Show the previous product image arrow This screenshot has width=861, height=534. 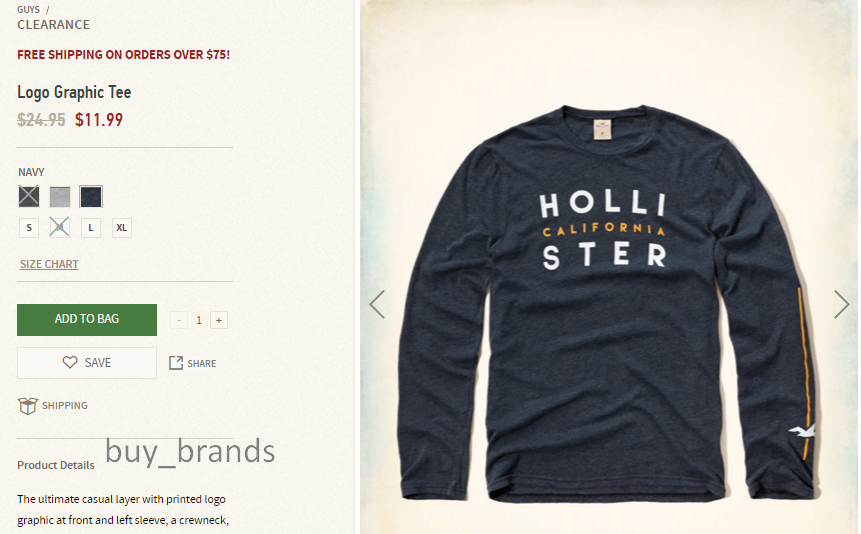(377, 304)
